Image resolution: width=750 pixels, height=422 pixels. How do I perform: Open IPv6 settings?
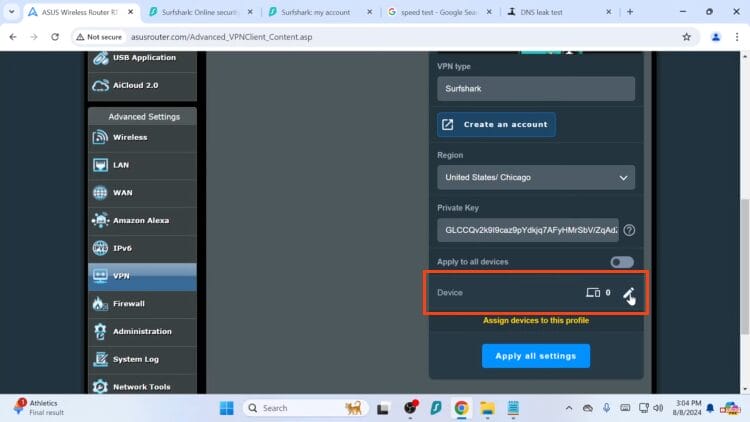click(142, 249)
